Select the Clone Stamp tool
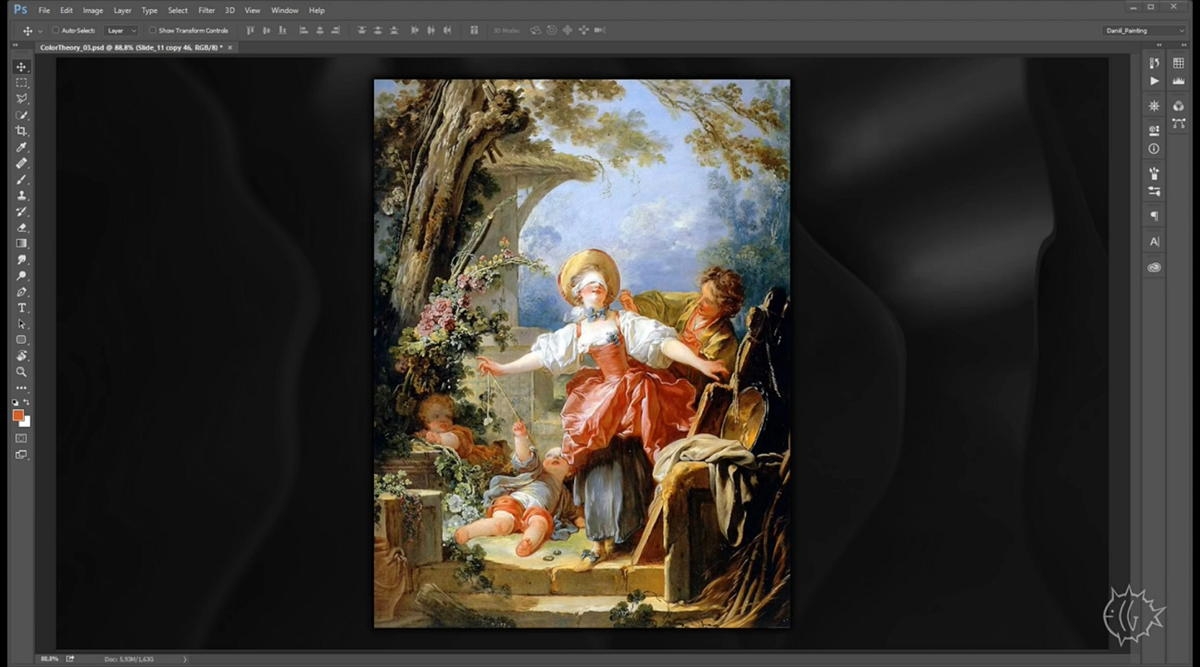Image resolution: width=1200 pixels, height=667 pixels. 21,195
